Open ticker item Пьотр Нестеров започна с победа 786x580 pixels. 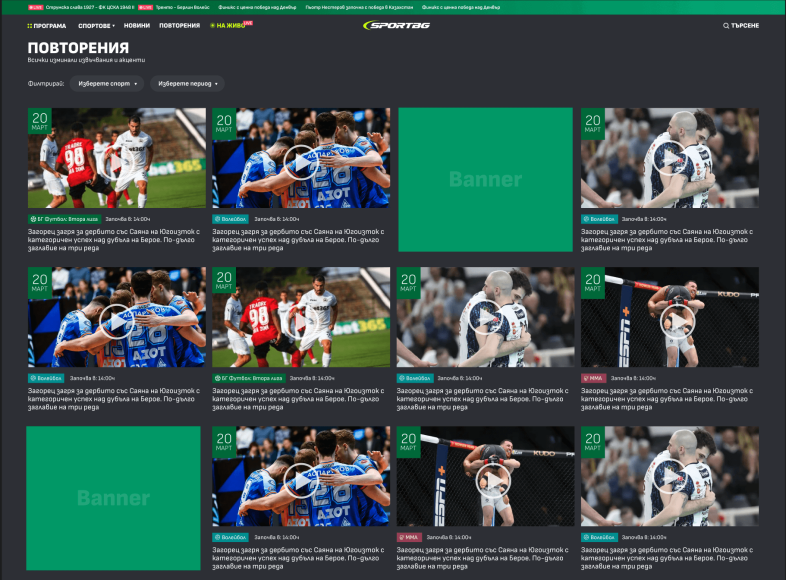(x=359, y=8)
